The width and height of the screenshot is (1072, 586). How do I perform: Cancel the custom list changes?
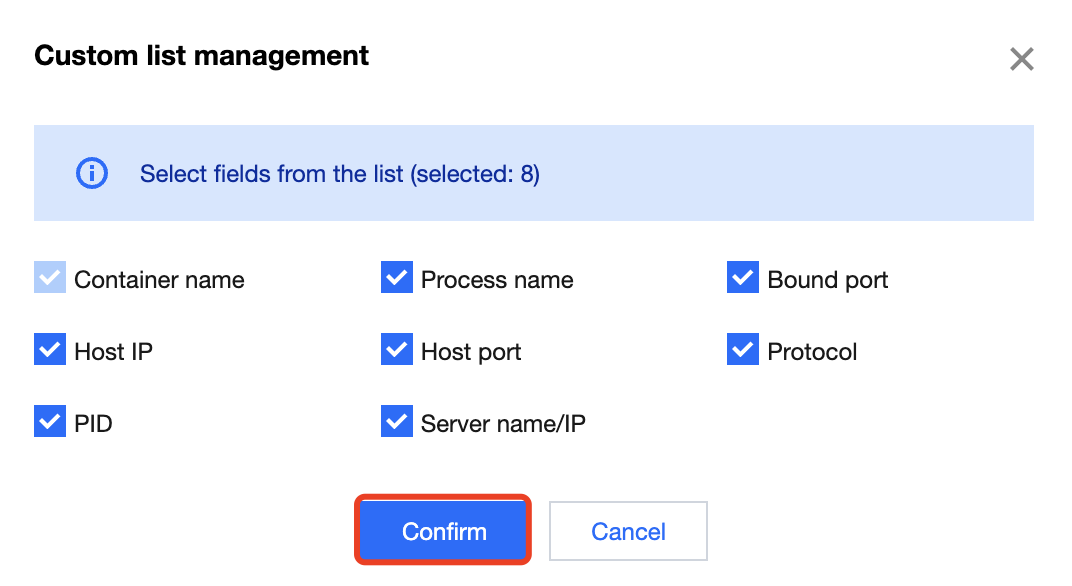[x=628, y=531]
